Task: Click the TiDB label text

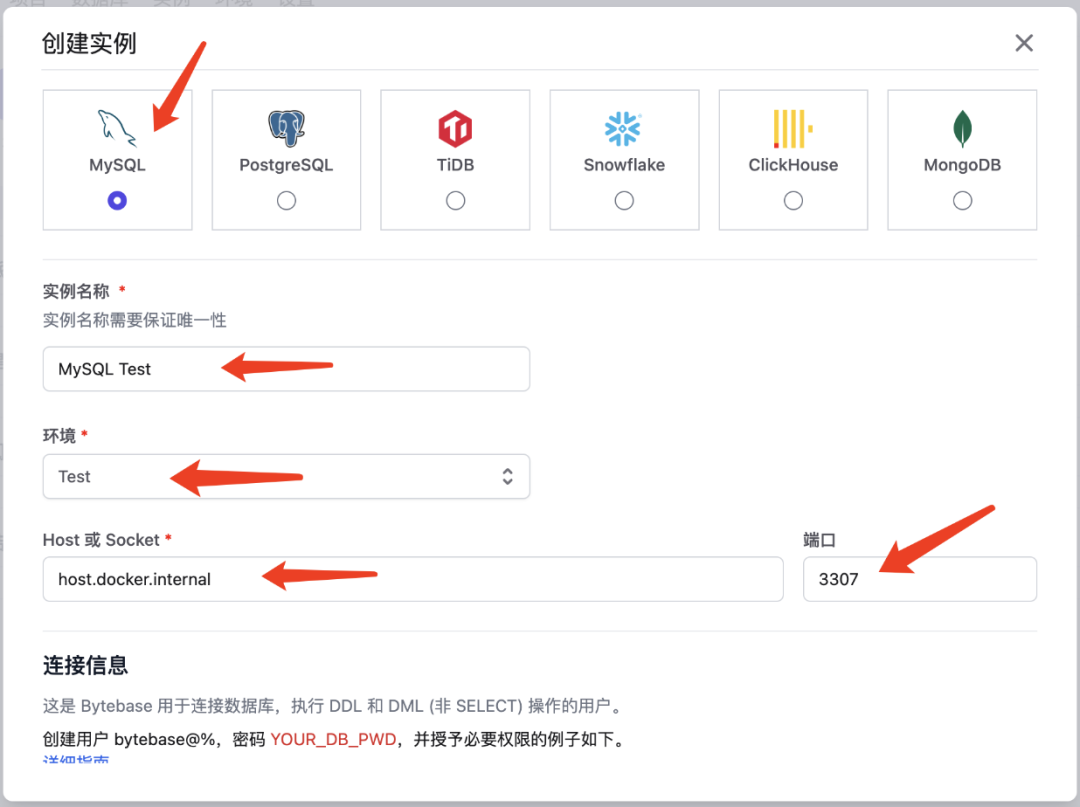Action: (x=455, y=165)
